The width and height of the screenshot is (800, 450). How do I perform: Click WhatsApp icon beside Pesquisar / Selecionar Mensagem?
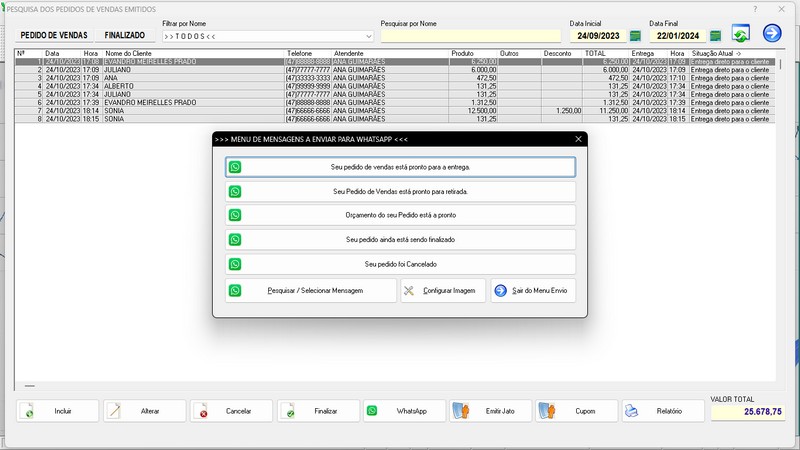235,290
